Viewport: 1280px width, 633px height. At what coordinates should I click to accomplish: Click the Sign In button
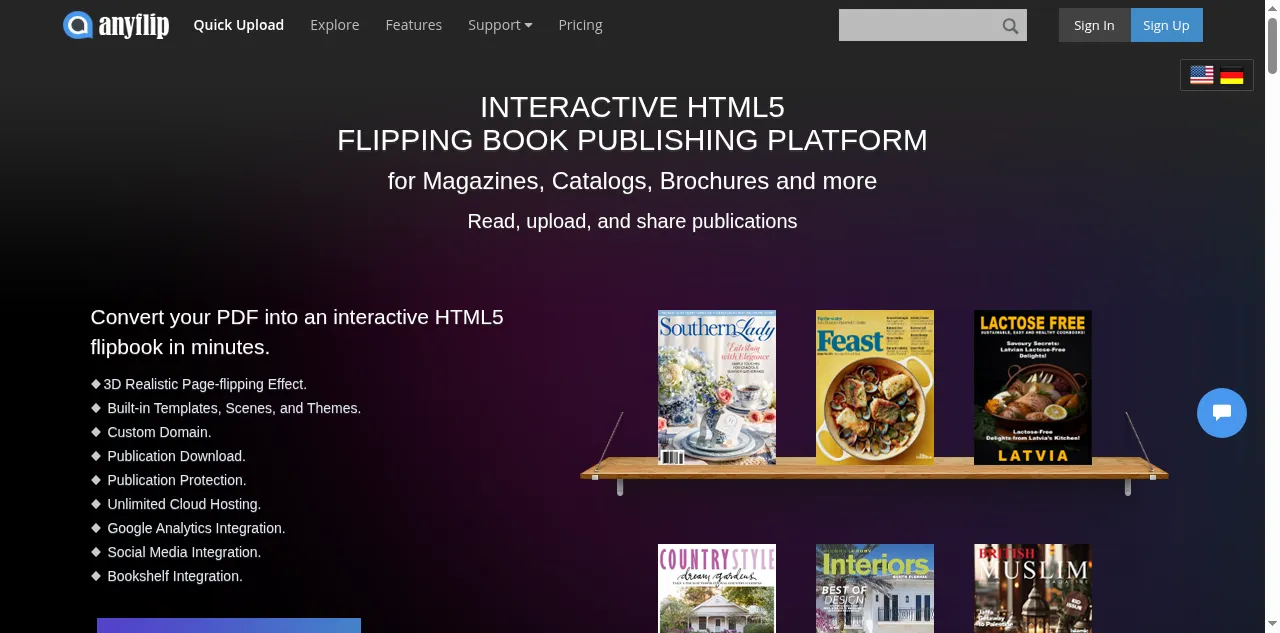coord(1094,25)
